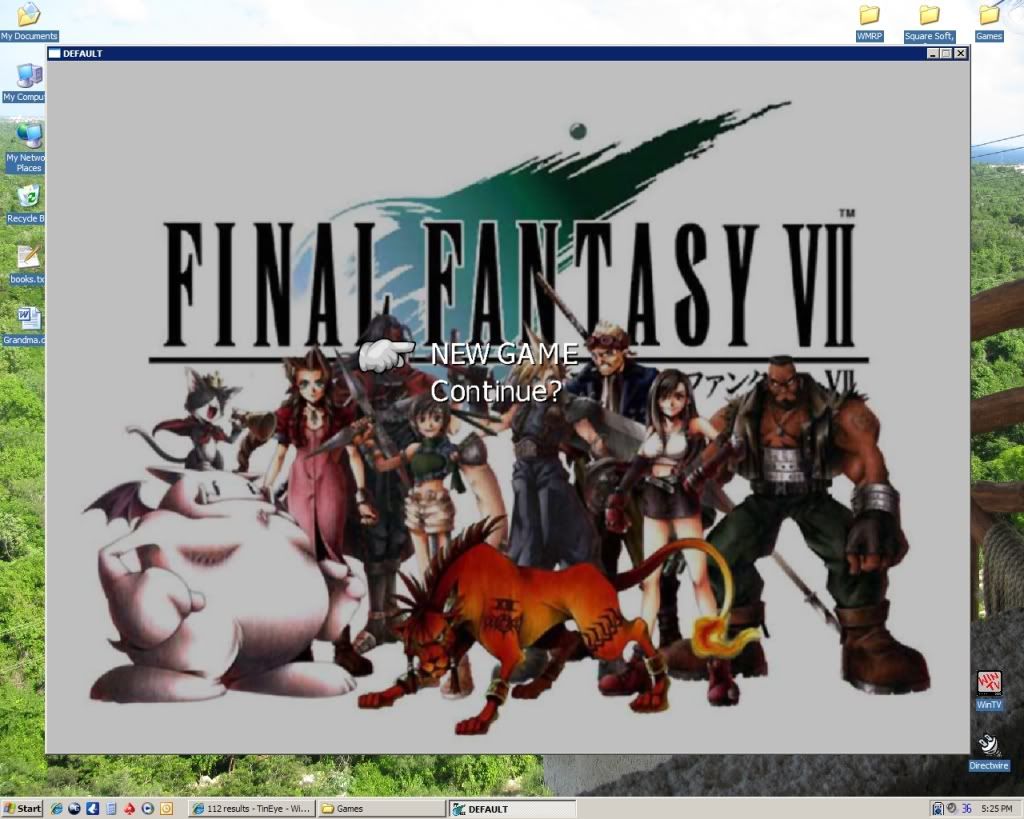Viewport: 1024px width, 819px height.
Task: Click the grey round system tray icon
Action: click(952, 809)
